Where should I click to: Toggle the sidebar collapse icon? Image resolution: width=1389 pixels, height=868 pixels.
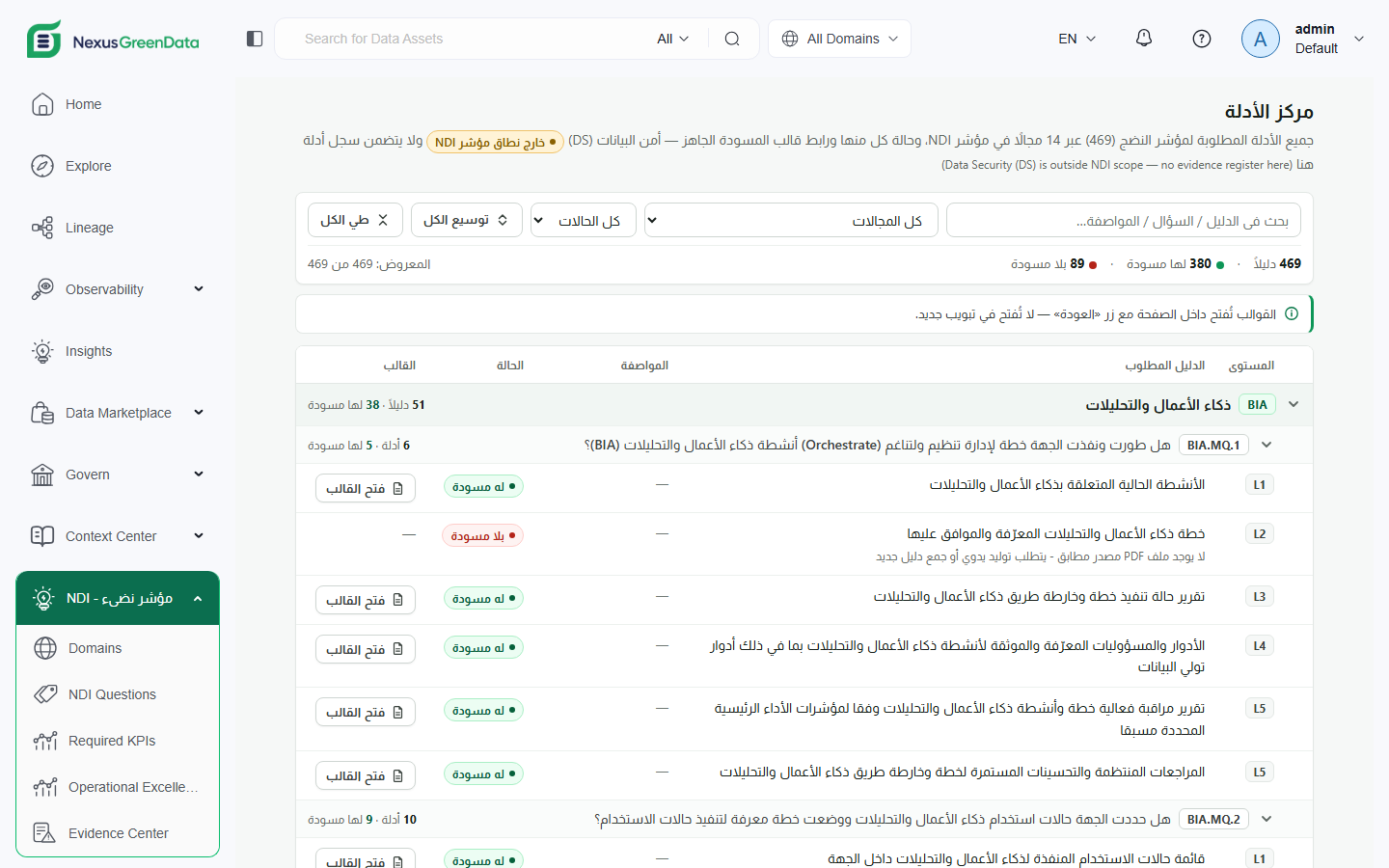(x=255, y=39)
